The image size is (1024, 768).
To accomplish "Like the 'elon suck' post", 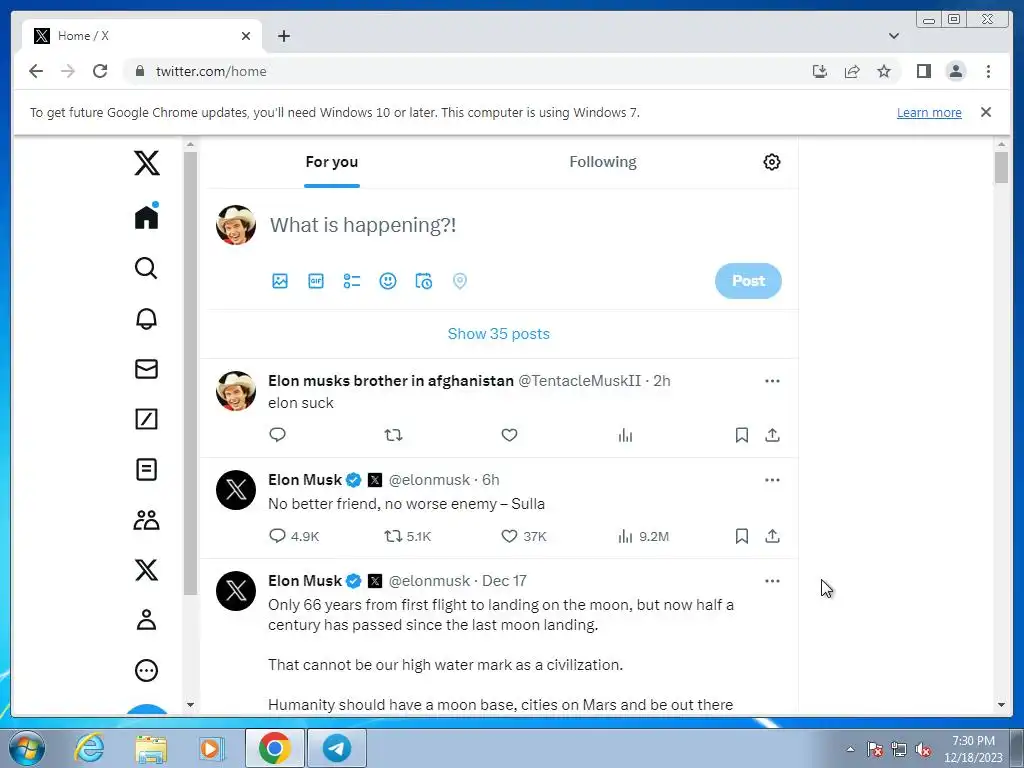I will pos(509,435).
